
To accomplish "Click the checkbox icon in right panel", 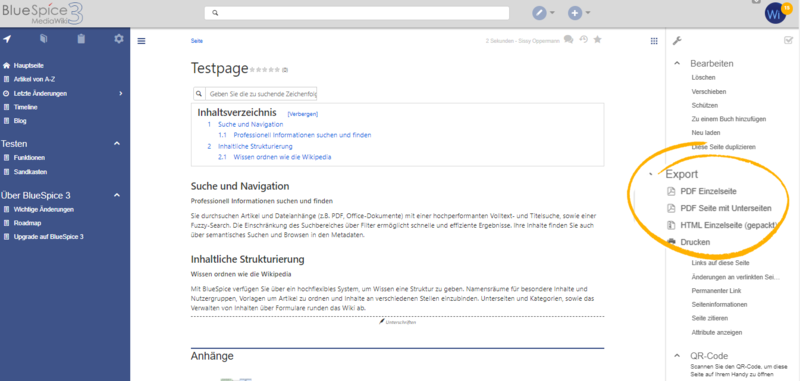I will pyautogui.click(x=788, y=41).
